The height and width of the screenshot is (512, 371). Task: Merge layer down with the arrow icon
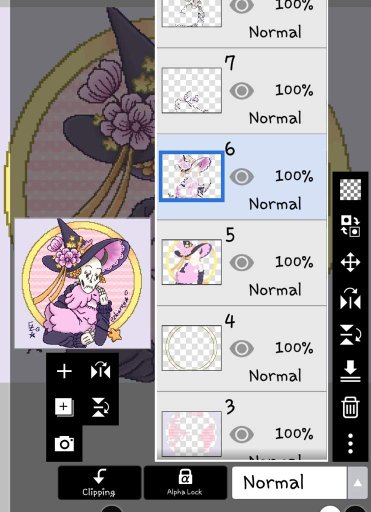350,371
